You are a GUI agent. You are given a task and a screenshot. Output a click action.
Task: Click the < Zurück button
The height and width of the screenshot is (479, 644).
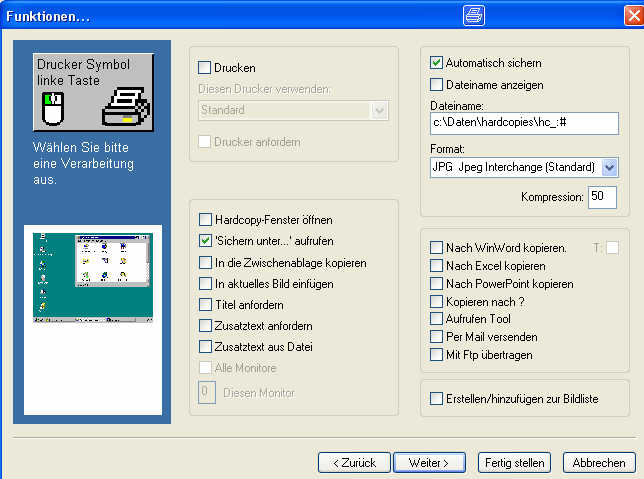tap(354, 463)
